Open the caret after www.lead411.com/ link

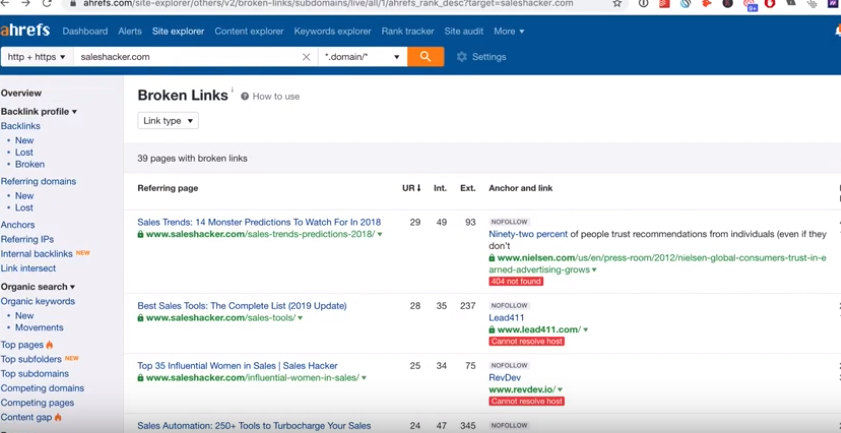[585, 330]
